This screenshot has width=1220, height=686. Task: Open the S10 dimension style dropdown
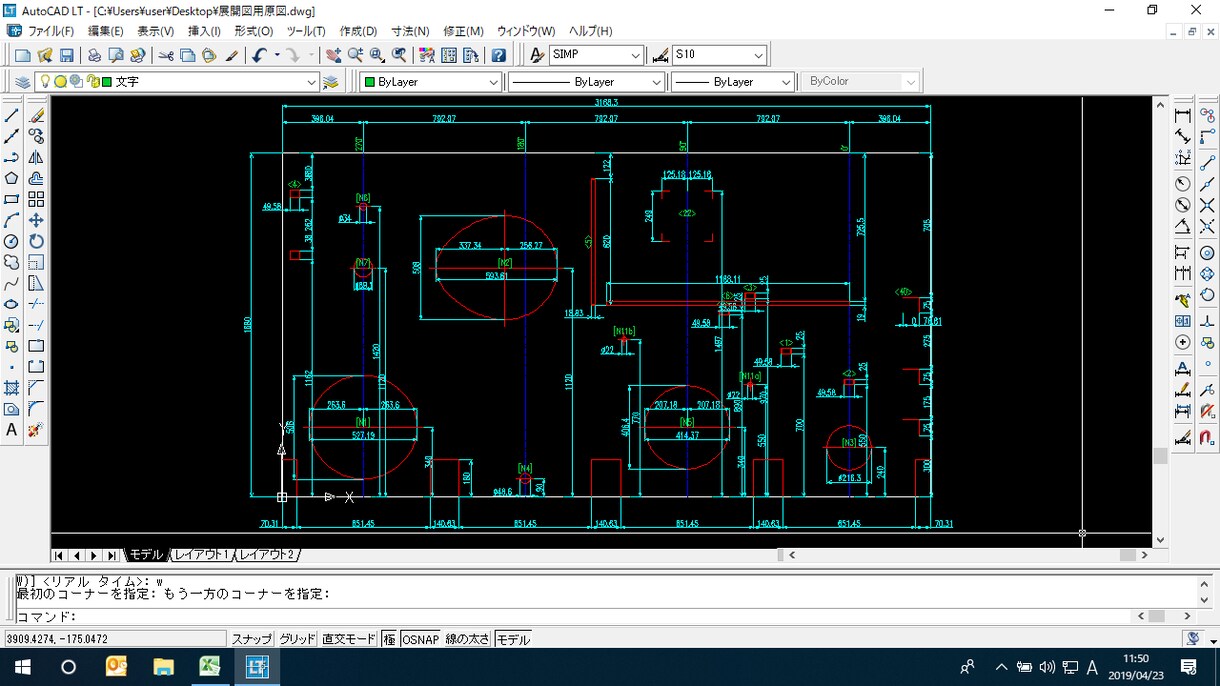(720, 55)
